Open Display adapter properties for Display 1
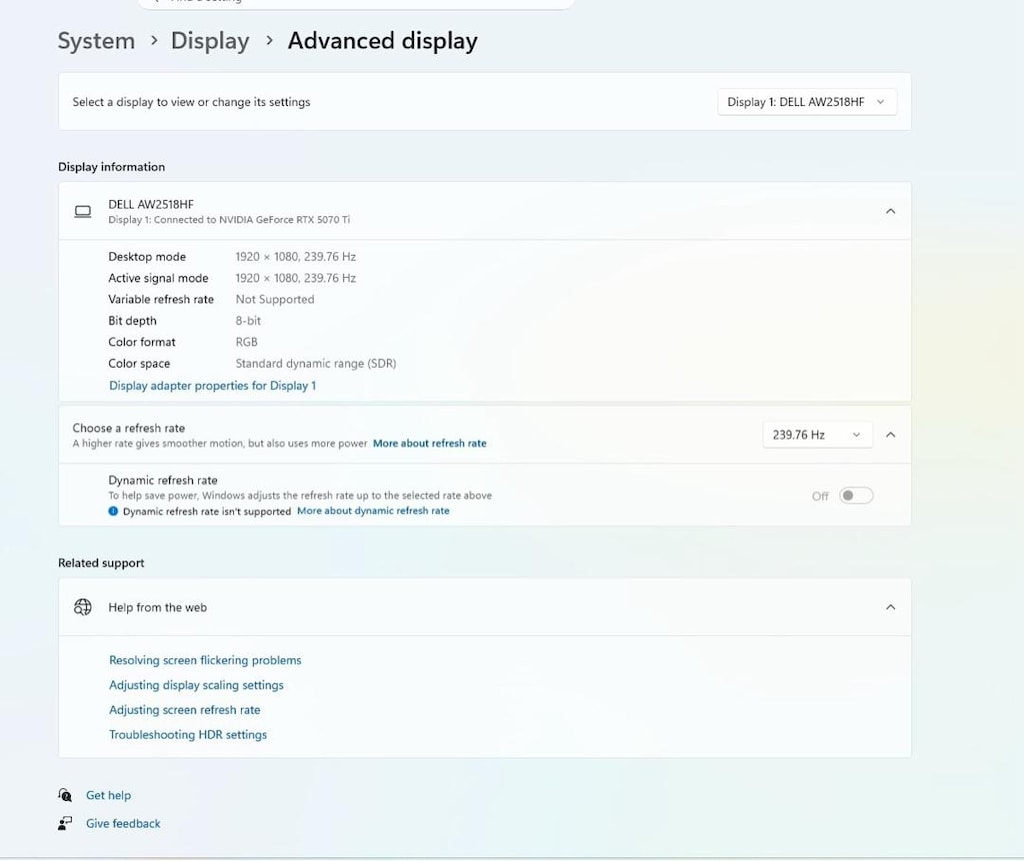Viewport: 1024px width, 861px height. [212, 385]
